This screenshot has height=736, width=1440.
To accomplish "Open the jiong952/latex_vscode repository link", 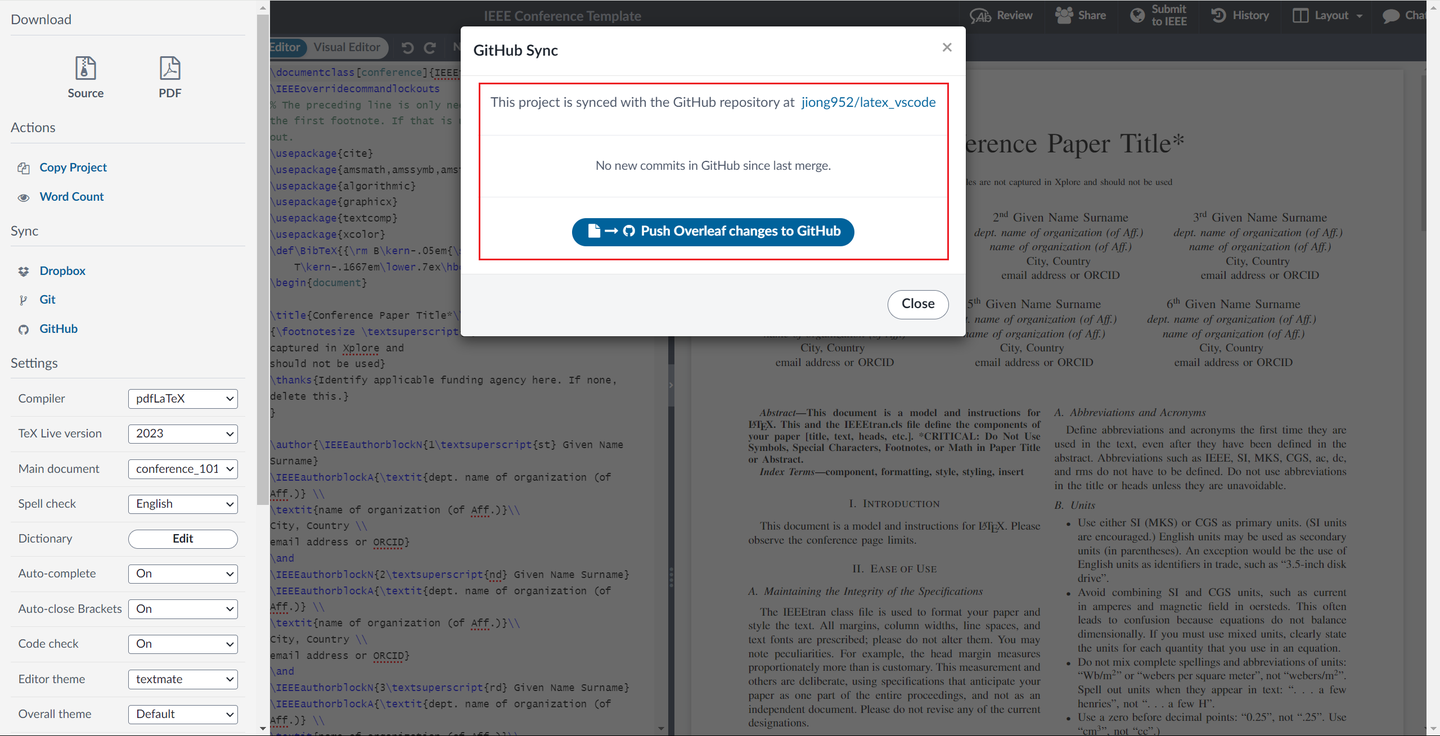I will click(x=869, y=101).
